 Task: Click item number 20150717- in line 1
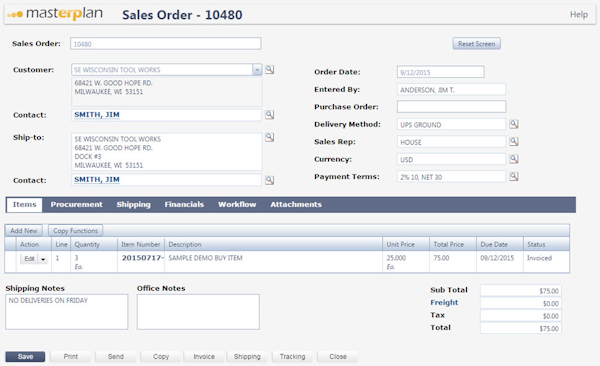(x=142, y=258)
